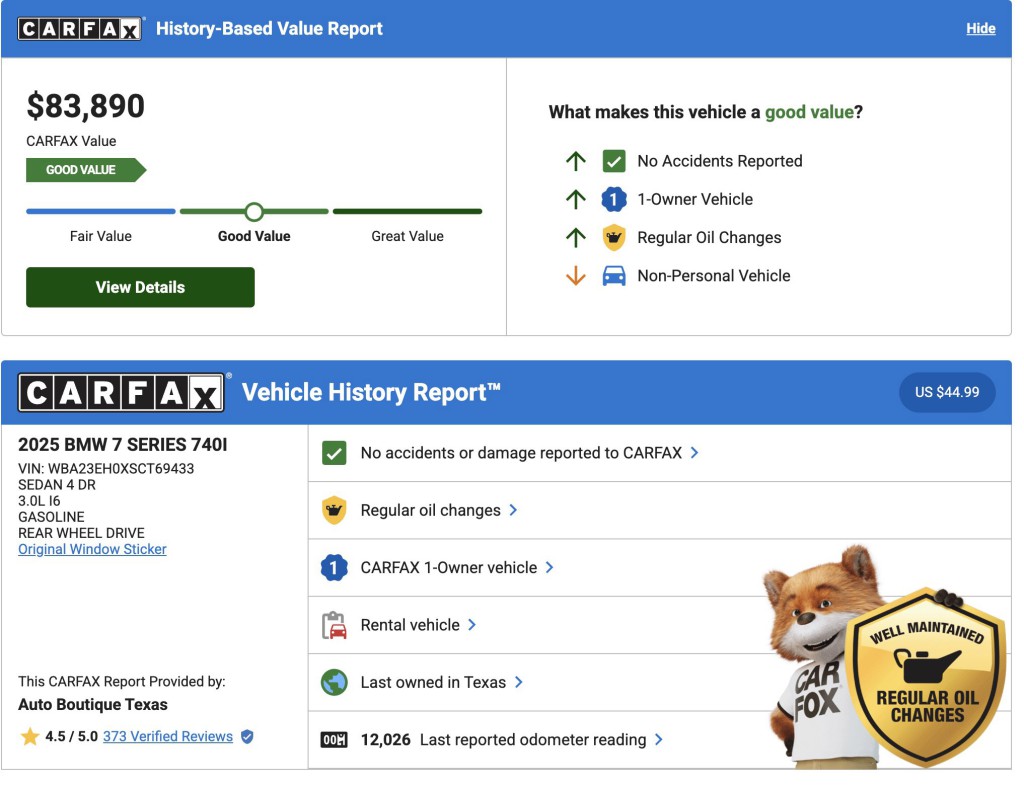Click the US $44.99 price button
This screenshot has height=788, width=1024.
click(947, 392)
